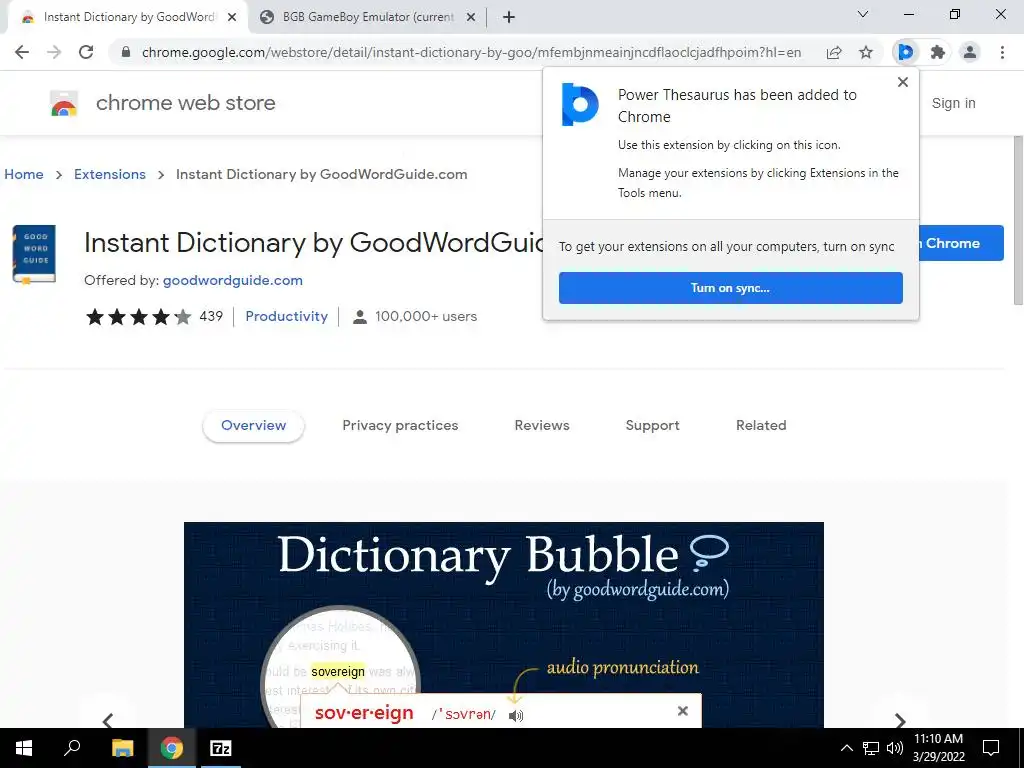Click the taskbar clock showing 11:10 AM
This screenshot has height=768, width=1024.
938,748
